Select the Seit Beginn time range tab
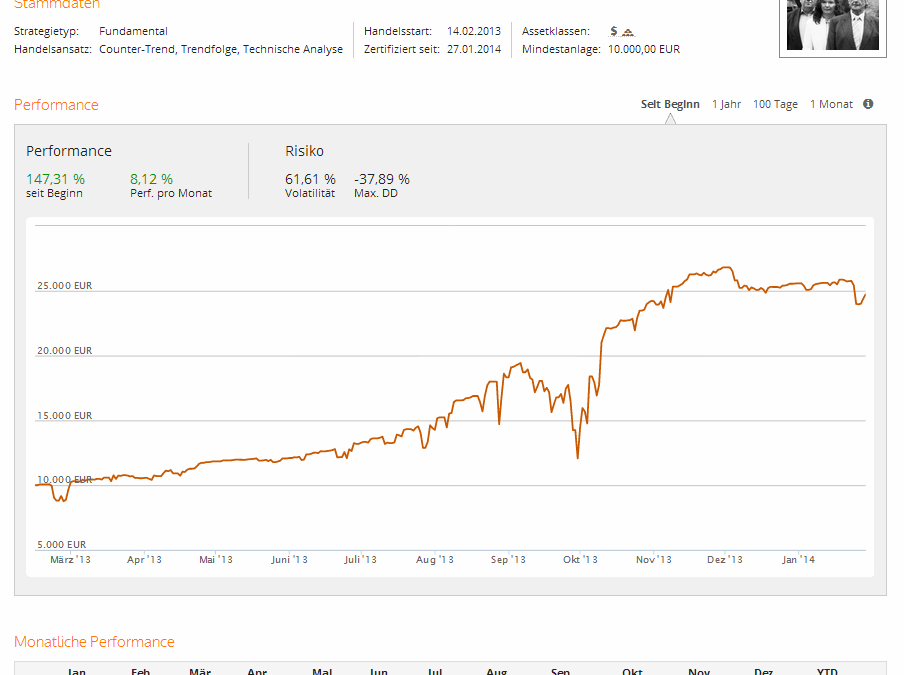 pyautogui.click(x=670, y=104)
